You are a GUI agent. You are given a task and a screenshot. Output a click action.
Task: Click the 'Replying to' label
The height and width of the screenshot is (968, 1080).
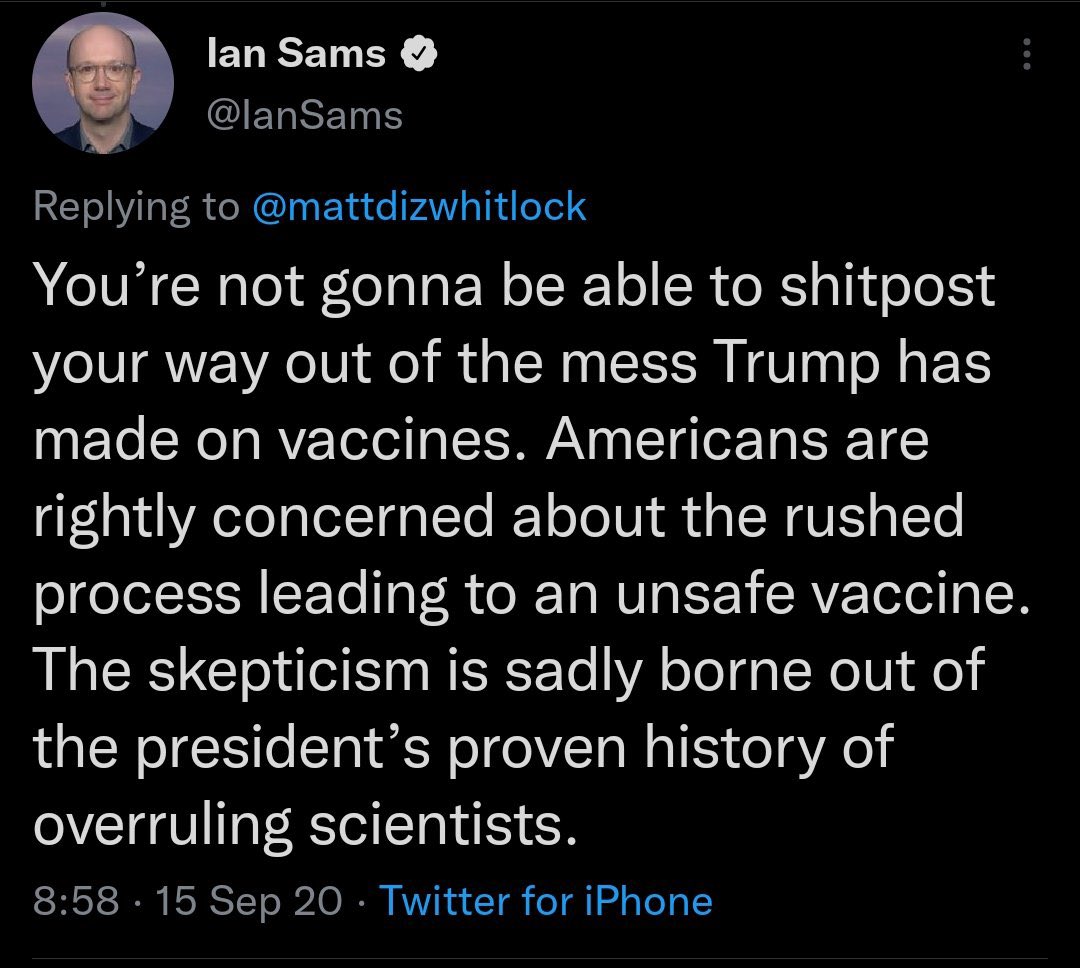point(136,207)
